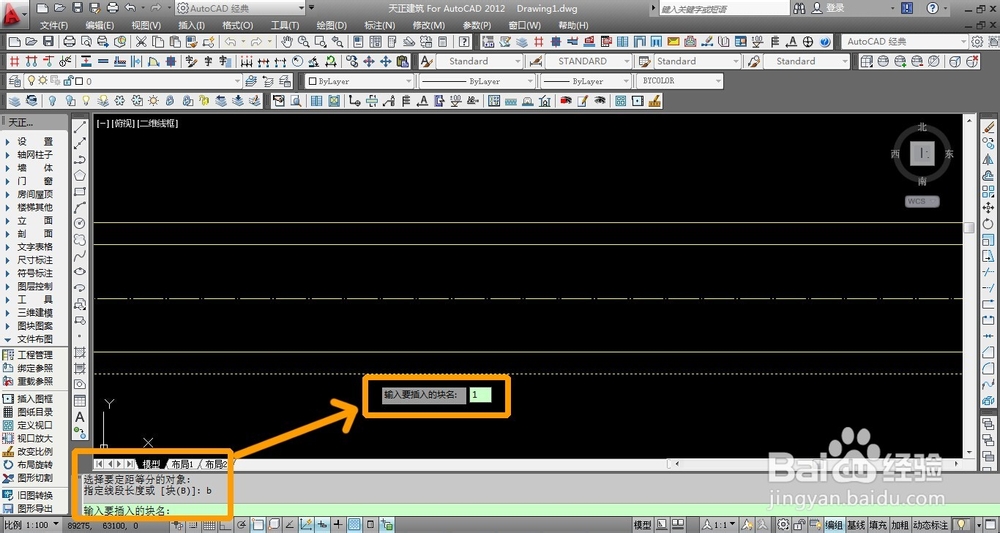
Task: Toggle the 基线 status bar button
Action: pos(856,525)
